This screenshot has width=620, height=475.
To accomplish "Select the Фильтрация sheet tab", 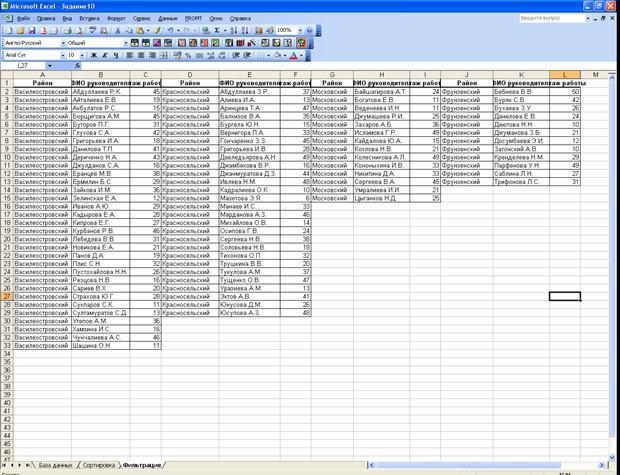I will [142, 465].
